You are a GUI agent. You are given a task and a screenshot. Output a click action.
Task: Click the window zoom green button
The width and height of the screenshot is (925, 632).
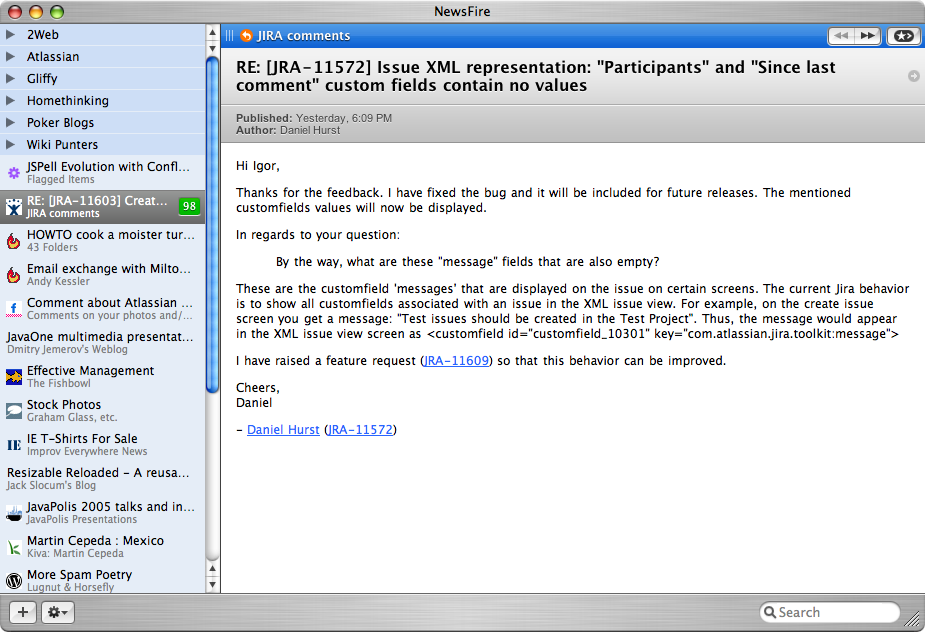point(57,11)
